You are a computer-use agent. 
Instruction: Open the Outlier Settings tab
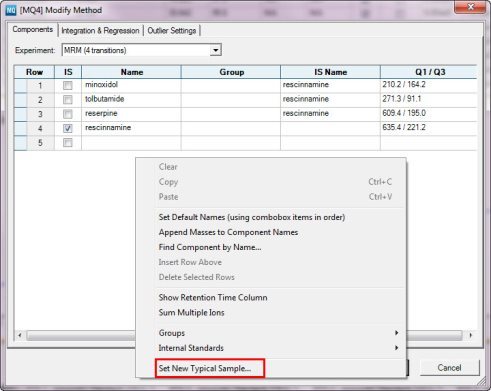click(172, 31)
